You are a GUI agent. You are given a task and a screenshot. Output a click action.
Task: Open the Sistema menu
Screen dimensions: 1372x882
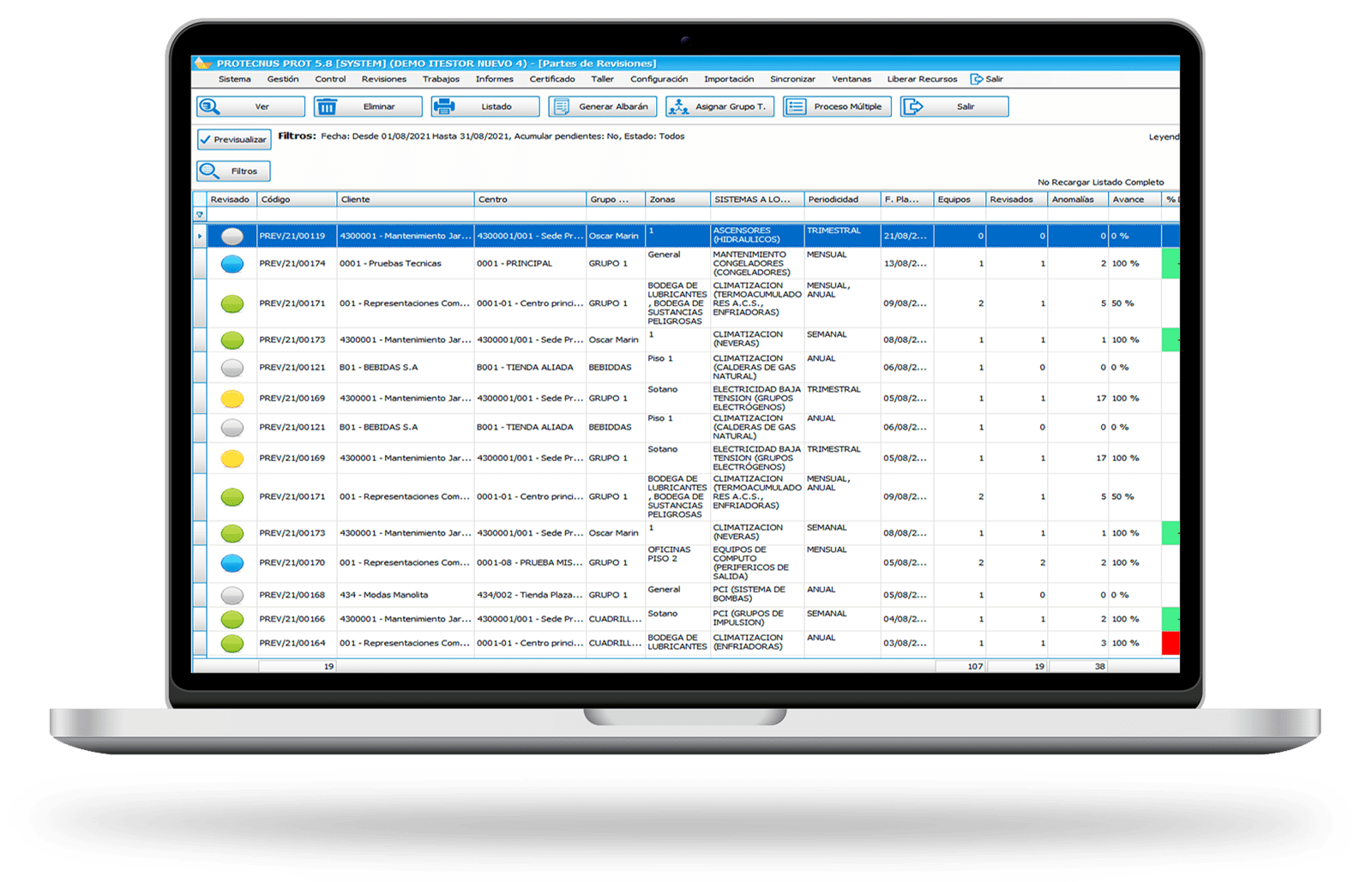pyautogui.click(x=235, y=79)
